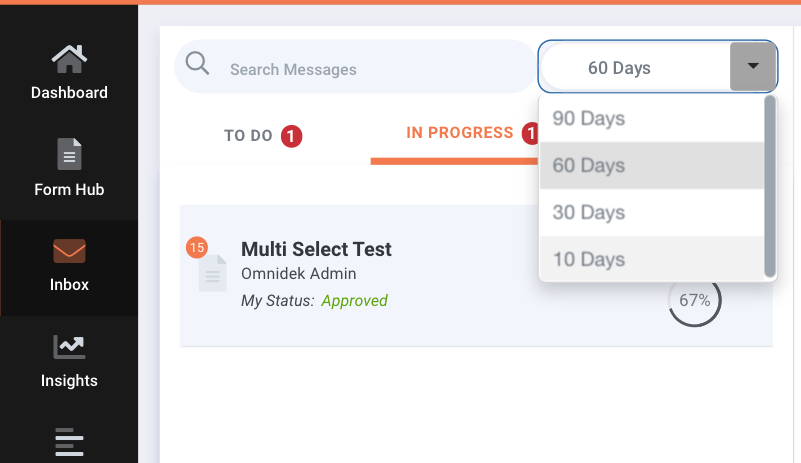801x463 pixels.
Task: Click the Form Hub document icon
Action: click(x=69, y=154)
